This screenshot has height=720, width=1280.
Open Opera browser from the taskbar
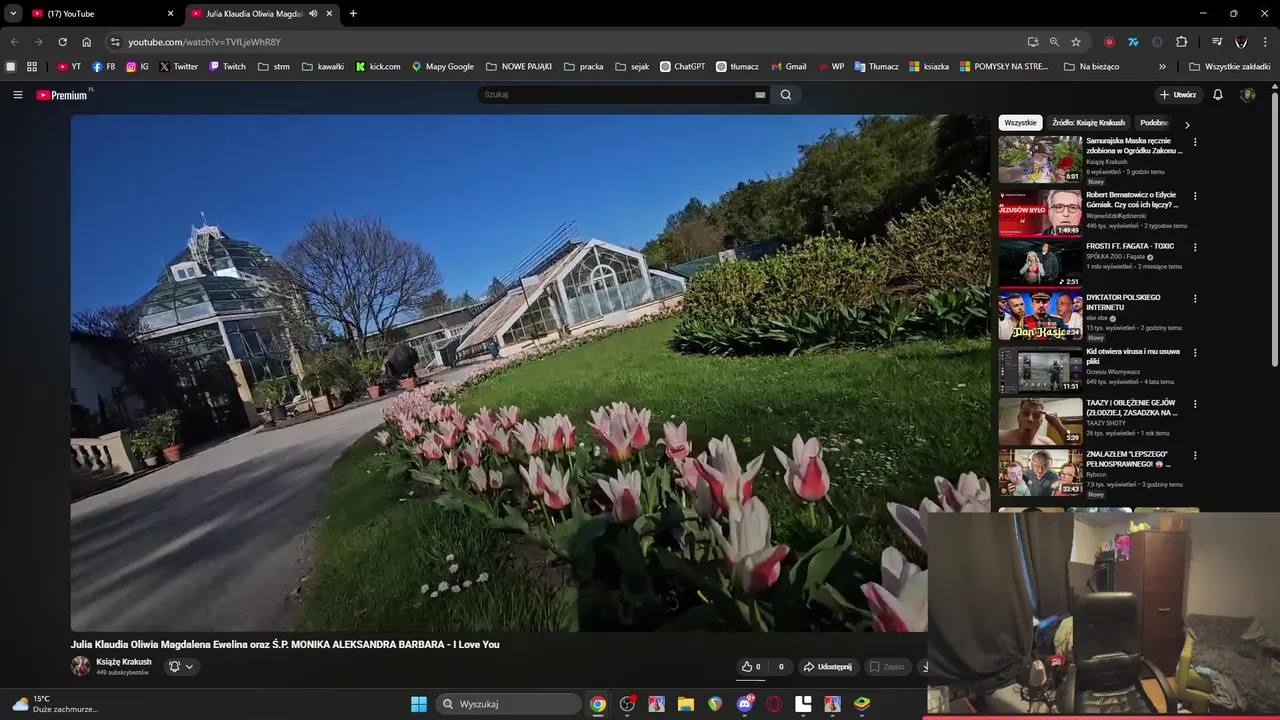pyautogui.click(x=774, y=704)
